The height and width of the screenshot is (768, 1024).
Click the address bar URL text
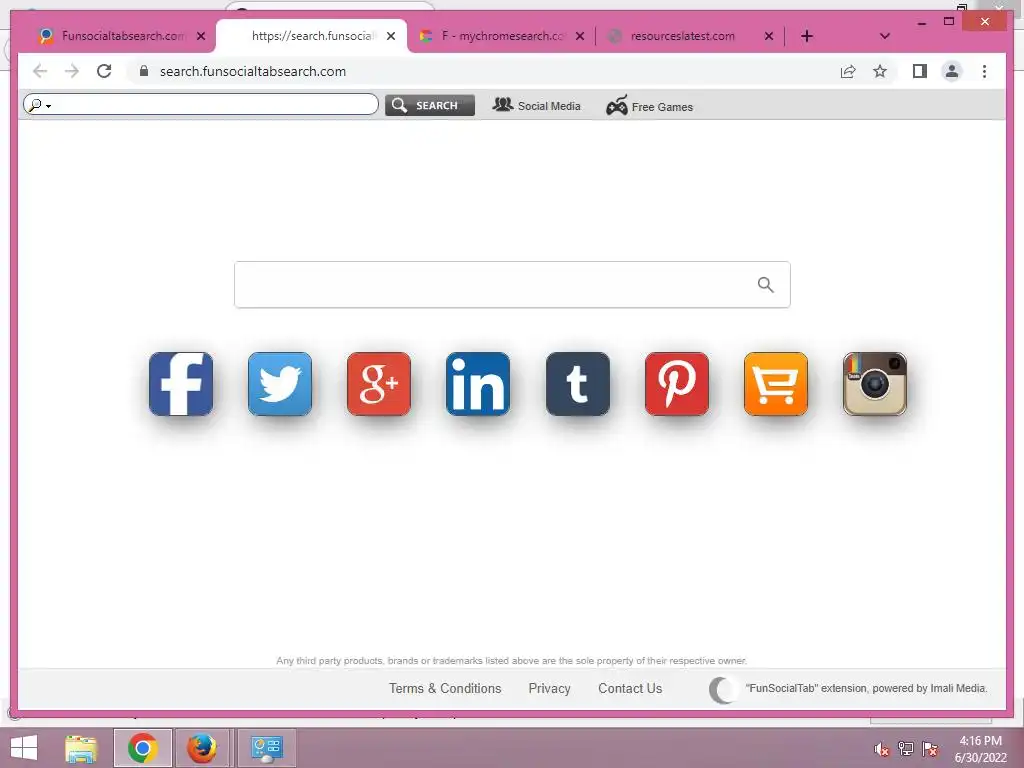pyautogui.click(x=253, y=71)
